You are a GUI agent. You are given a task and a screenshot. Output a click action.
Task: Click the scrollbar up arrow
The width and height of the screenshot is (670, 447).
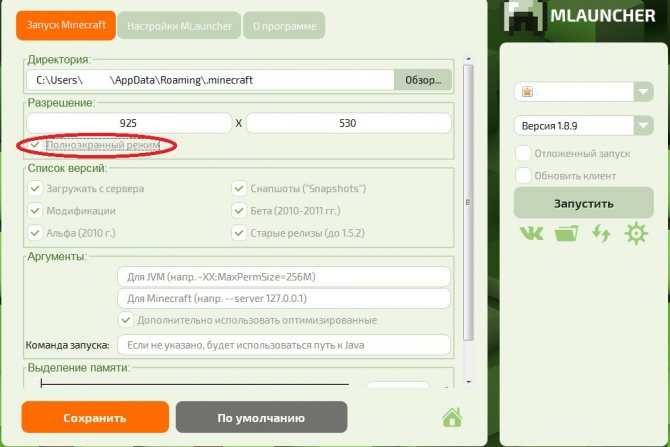click(x=468, y=59)
